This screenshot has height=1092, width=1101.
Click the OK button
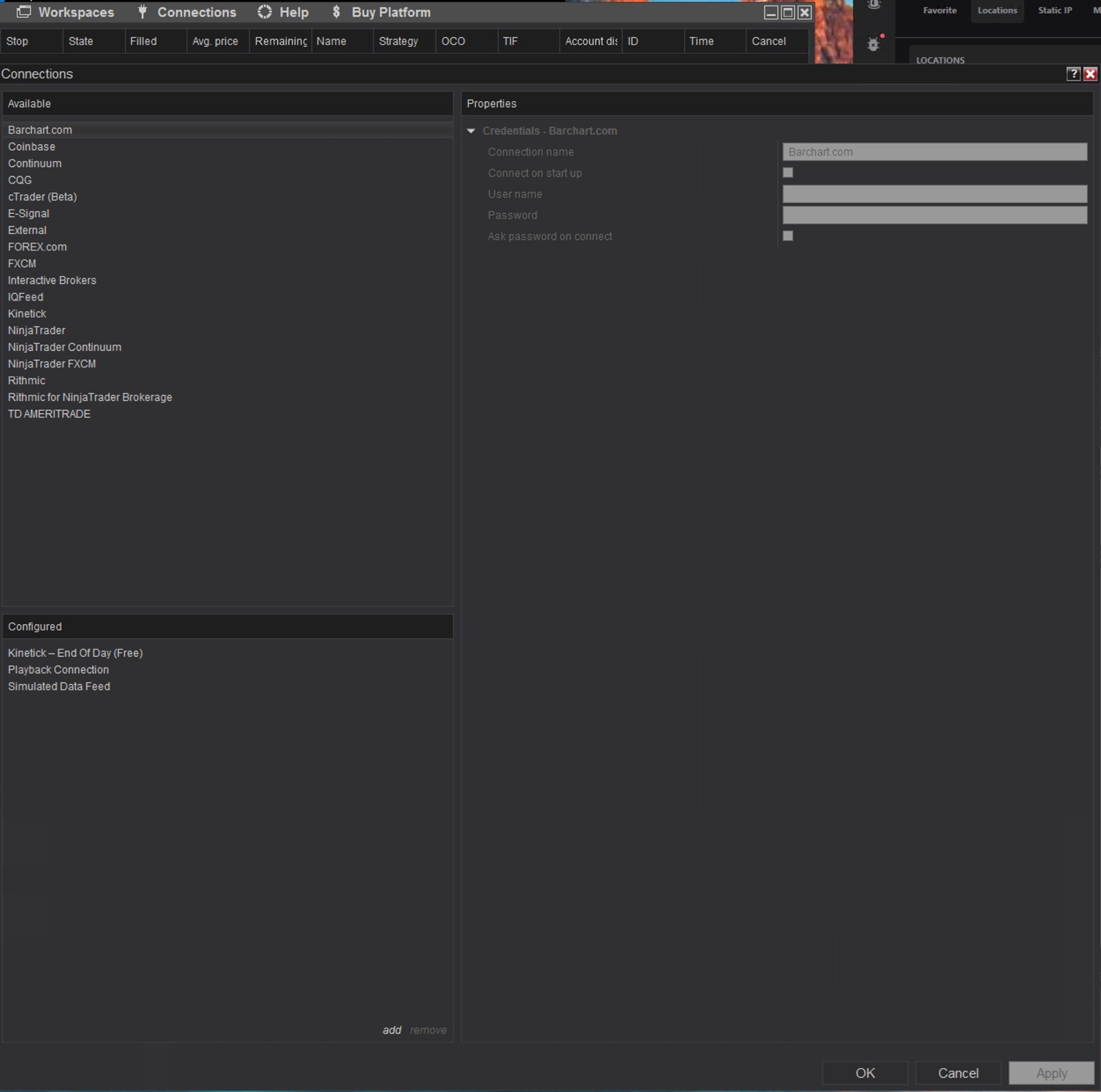[865, 1073]
